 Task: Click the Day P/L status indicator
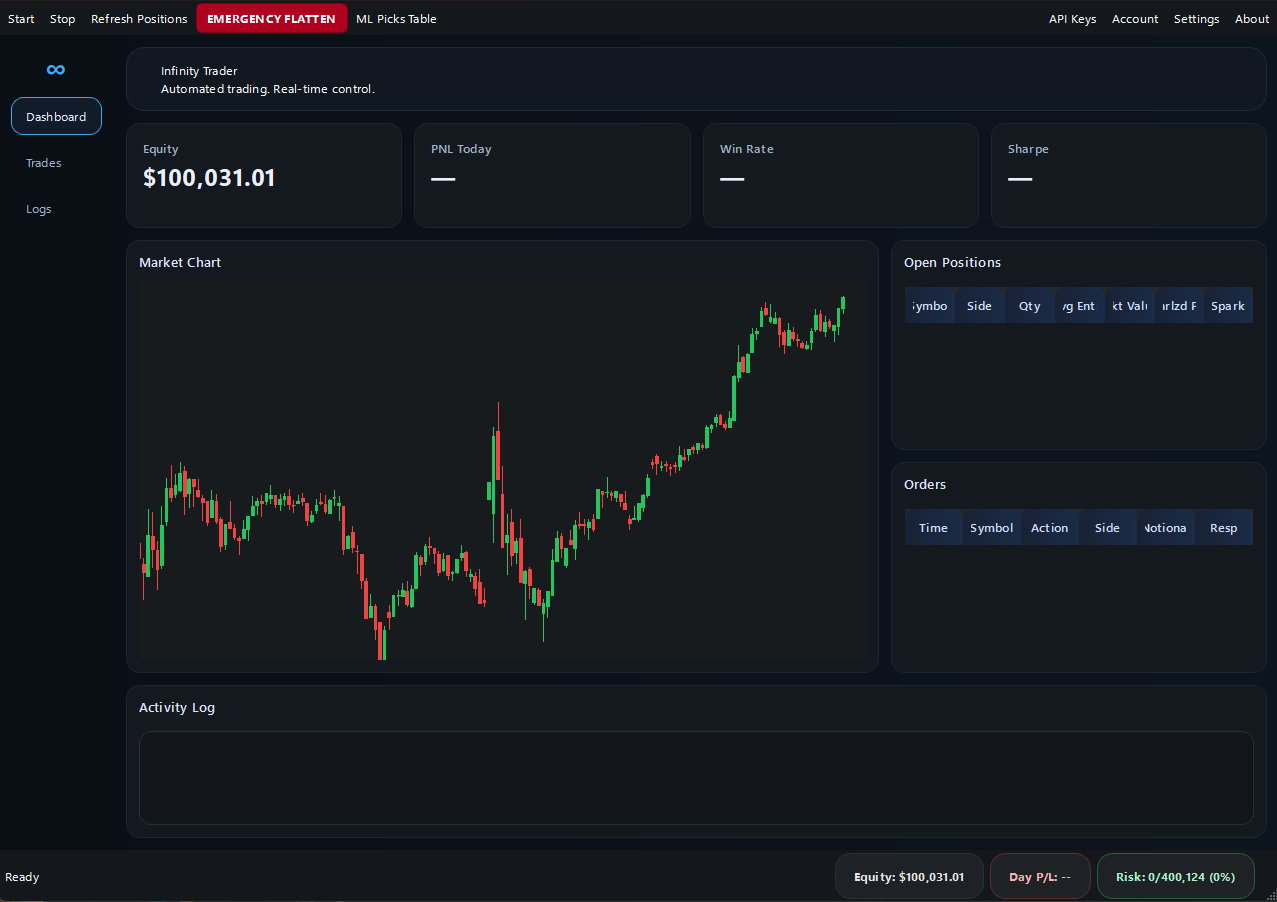point(1040,877)
